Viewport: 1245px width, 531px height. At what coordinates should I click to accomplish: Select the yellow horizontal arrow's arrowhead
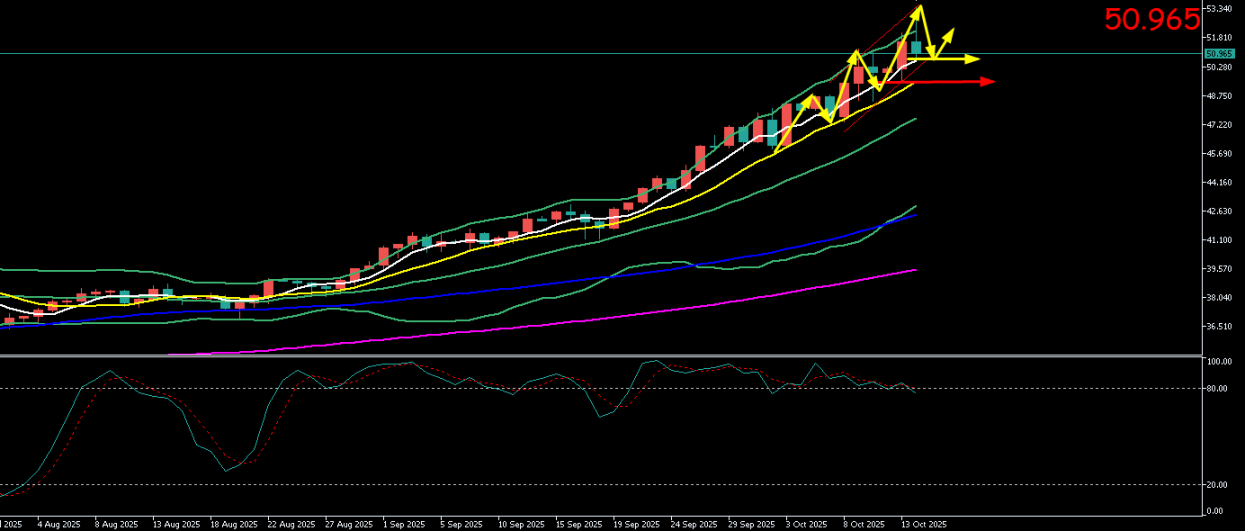(x=973, y=59)
